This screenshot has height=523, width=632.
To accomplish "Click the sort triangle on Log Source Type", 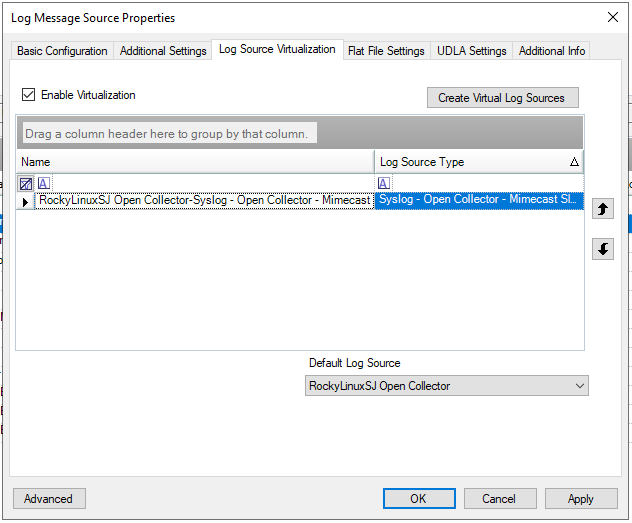I will click(x=574, y=162).
